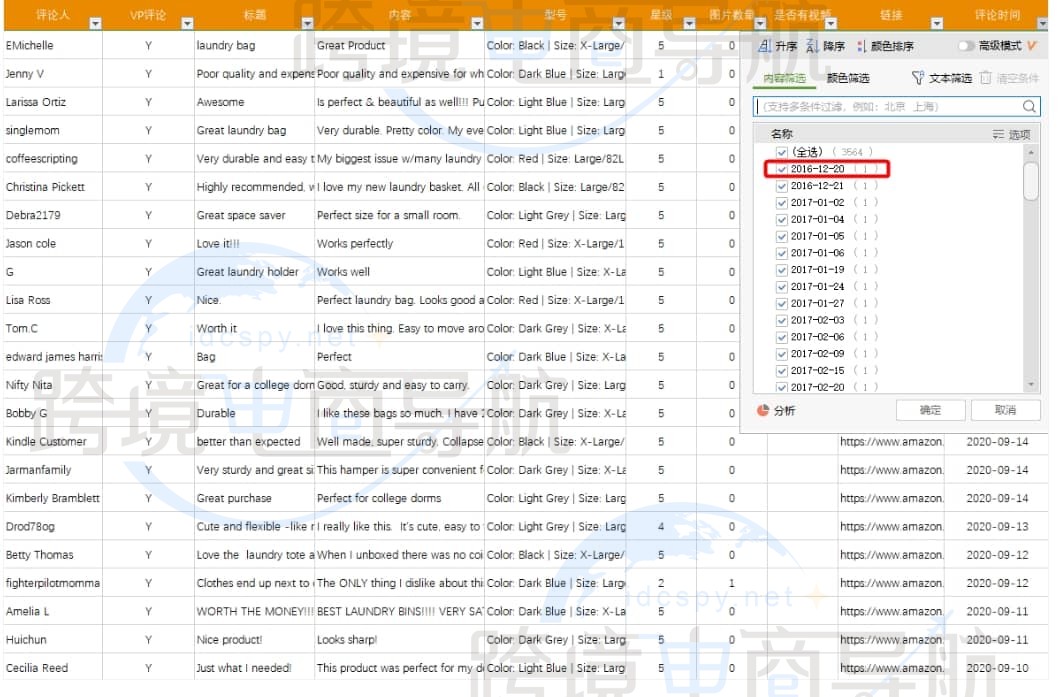The height and width of the screenshot is (697, 1060).
Task: Click the search magnifier in filter box
Action: pyautogui.click(x=1029, y=106)
